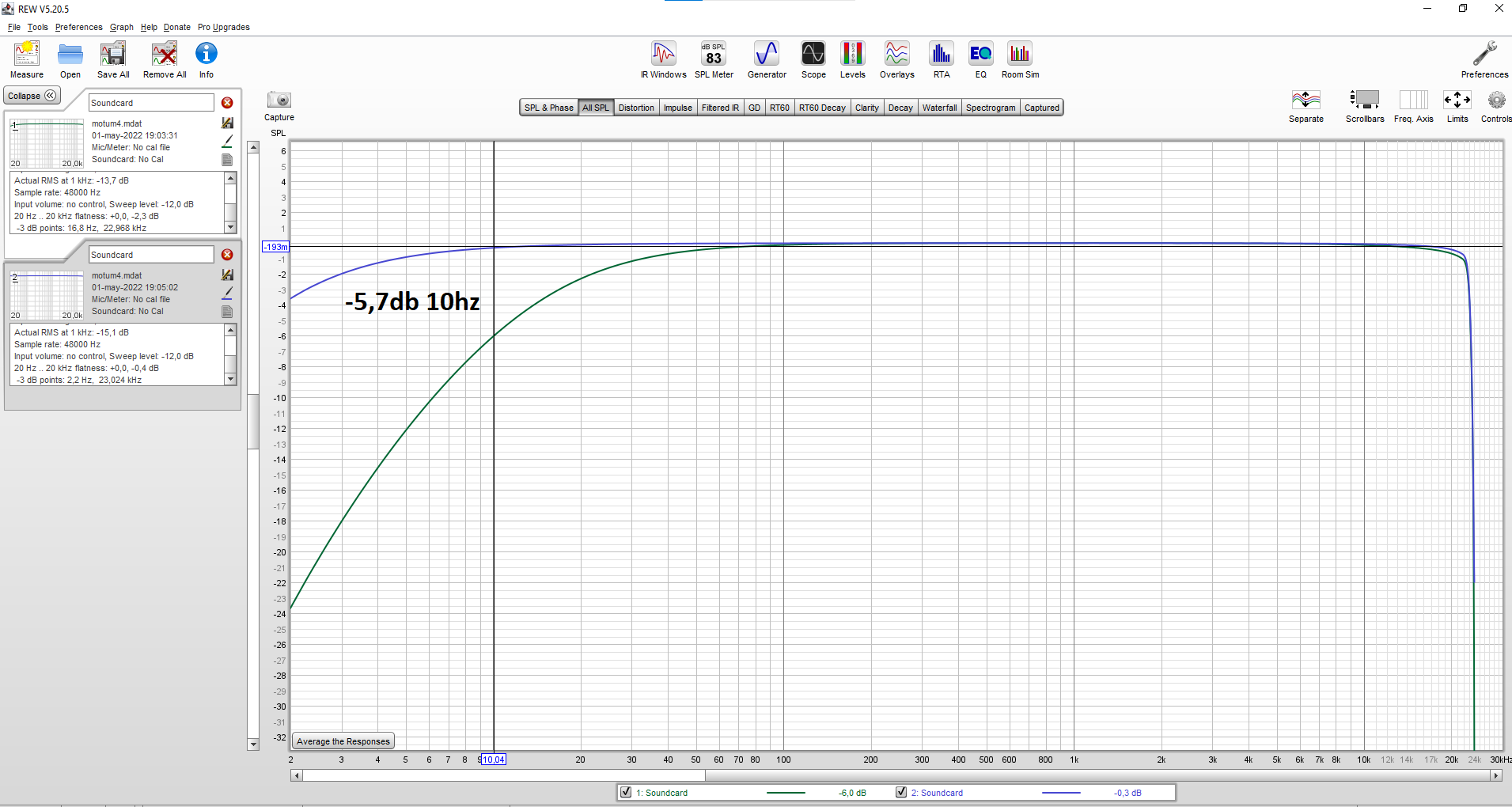Switch to Distortion tab
Viewport: 1512px width, 807px height.
click(x=636, y=108)
